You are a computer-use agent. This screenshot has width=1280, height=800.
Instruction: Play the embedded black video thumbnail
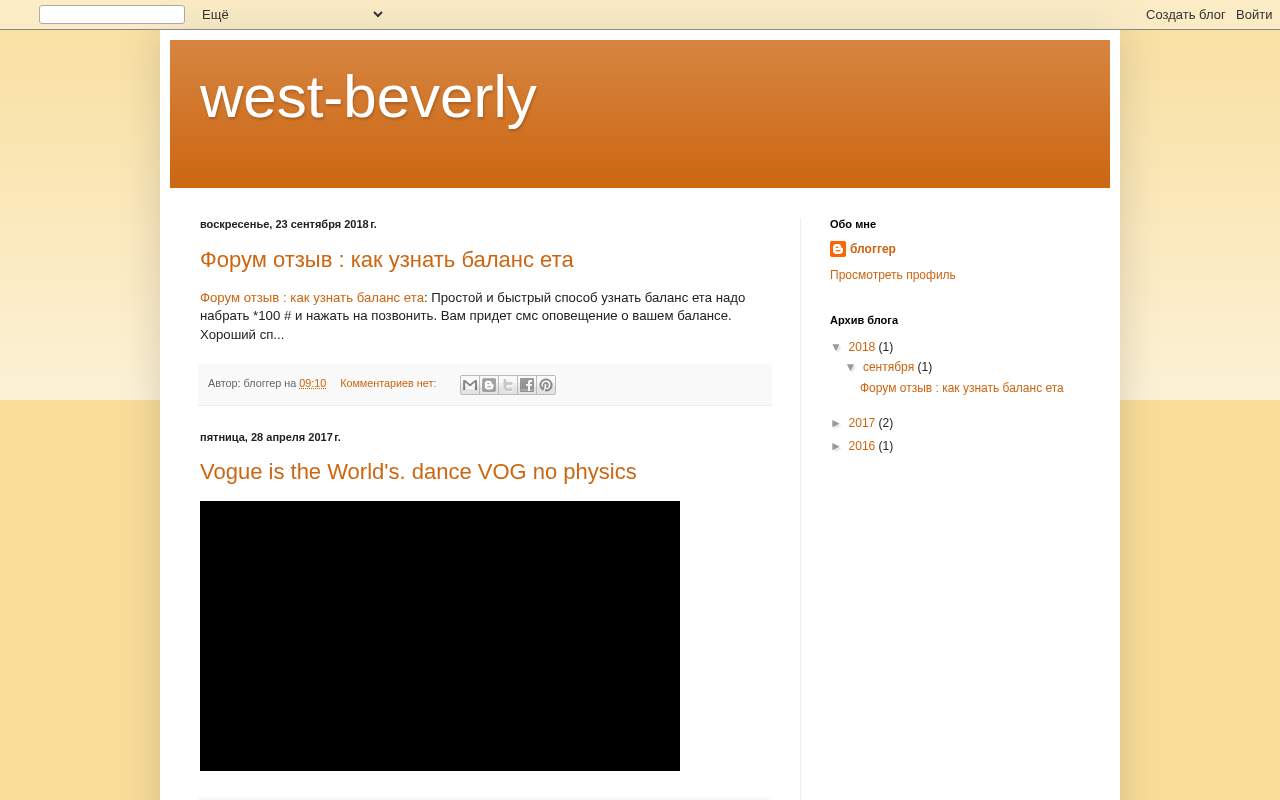pyautogui.click(x=440, y=636)
